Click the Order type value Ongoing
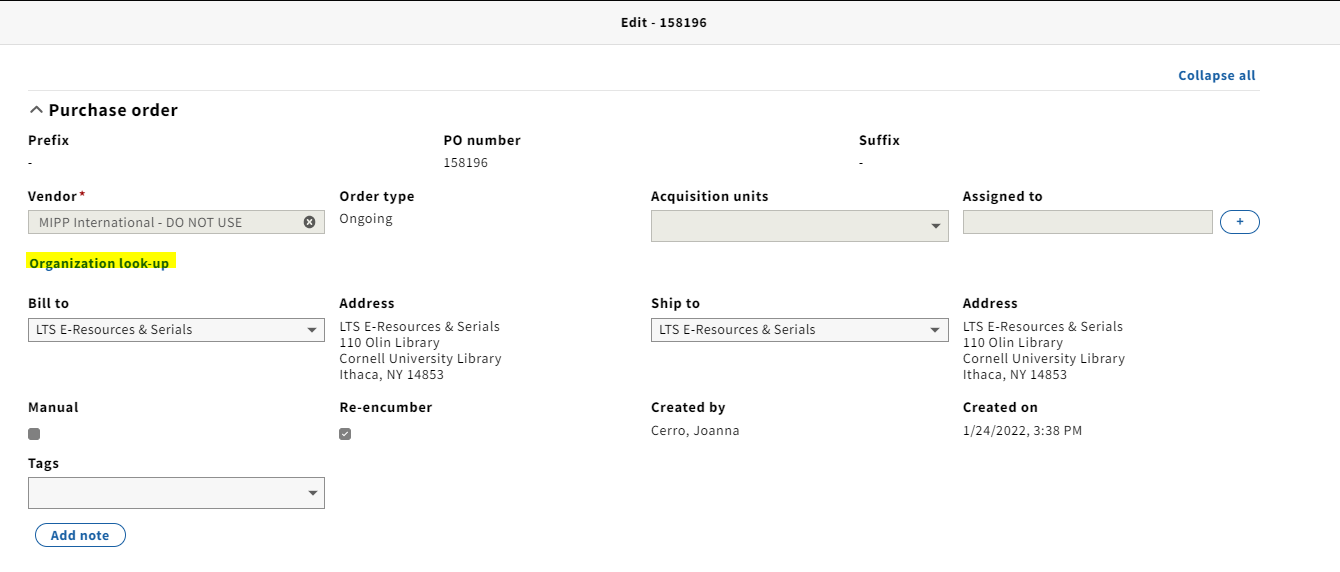 (366, 218)
